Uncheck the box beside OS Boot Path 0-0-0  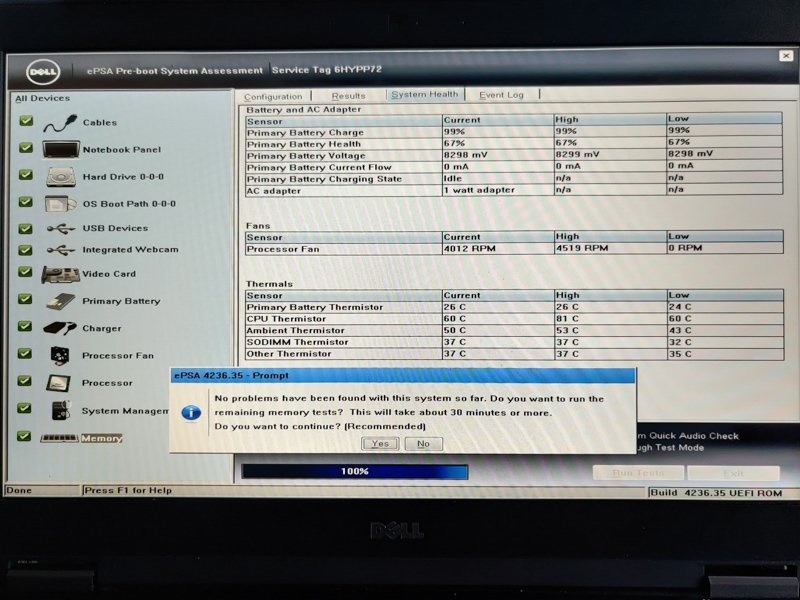coord(25,201)
